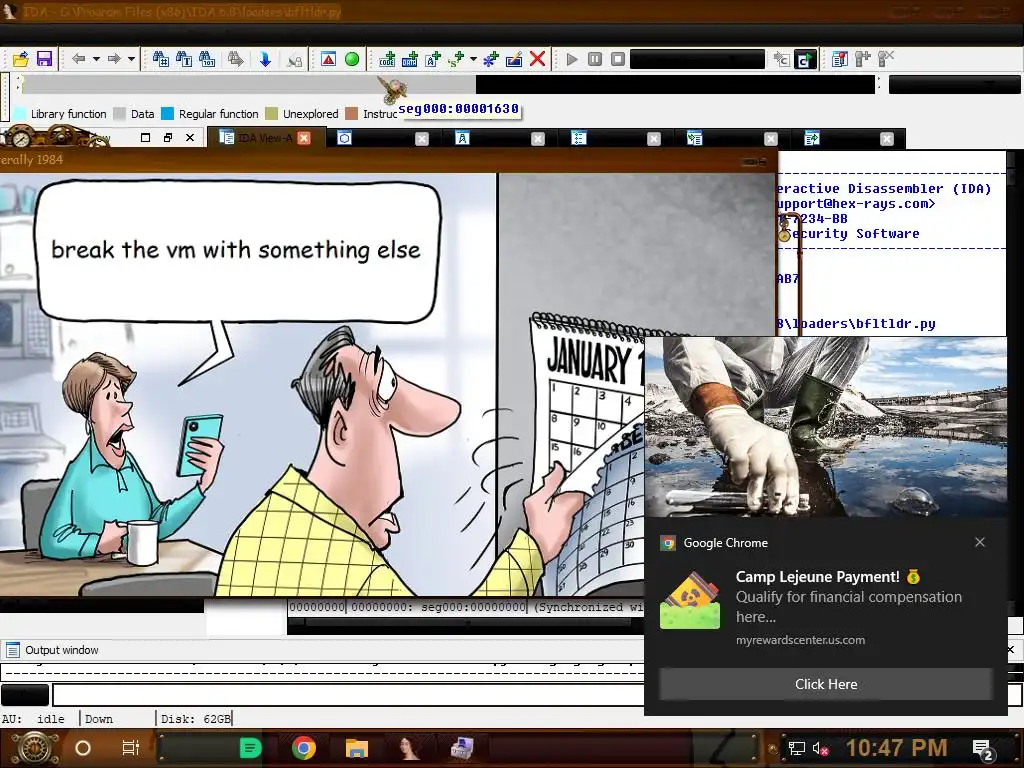This screenshot has width=1024, height=768.
Task: Terminate the process with the stop button
Action: tap(618, 59)
